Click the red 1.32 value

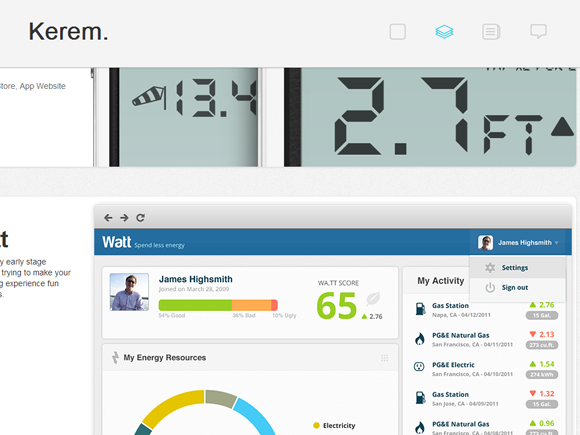(547, 394)
